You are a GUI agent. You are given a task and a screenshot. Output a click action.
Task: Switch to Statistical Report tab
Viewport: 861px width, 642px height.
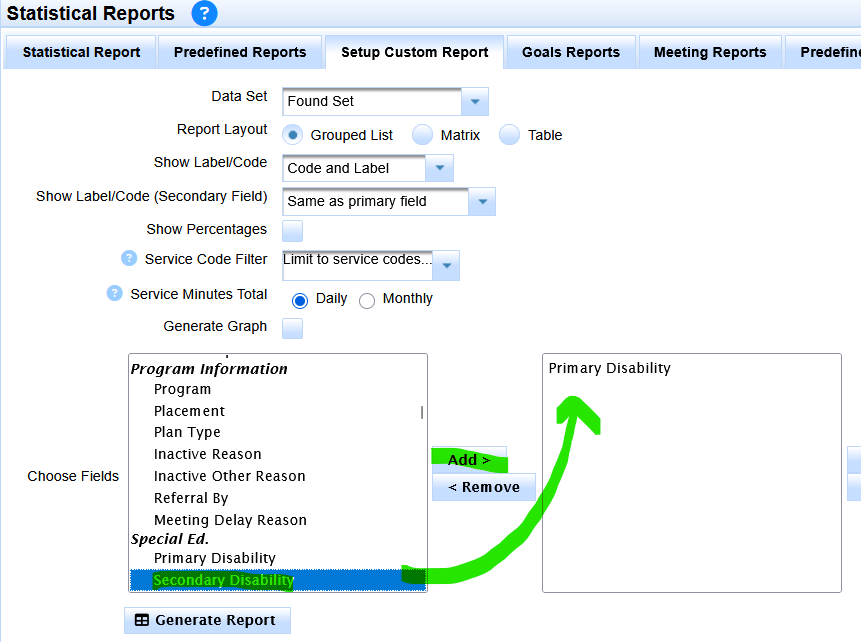click(81, 52)
